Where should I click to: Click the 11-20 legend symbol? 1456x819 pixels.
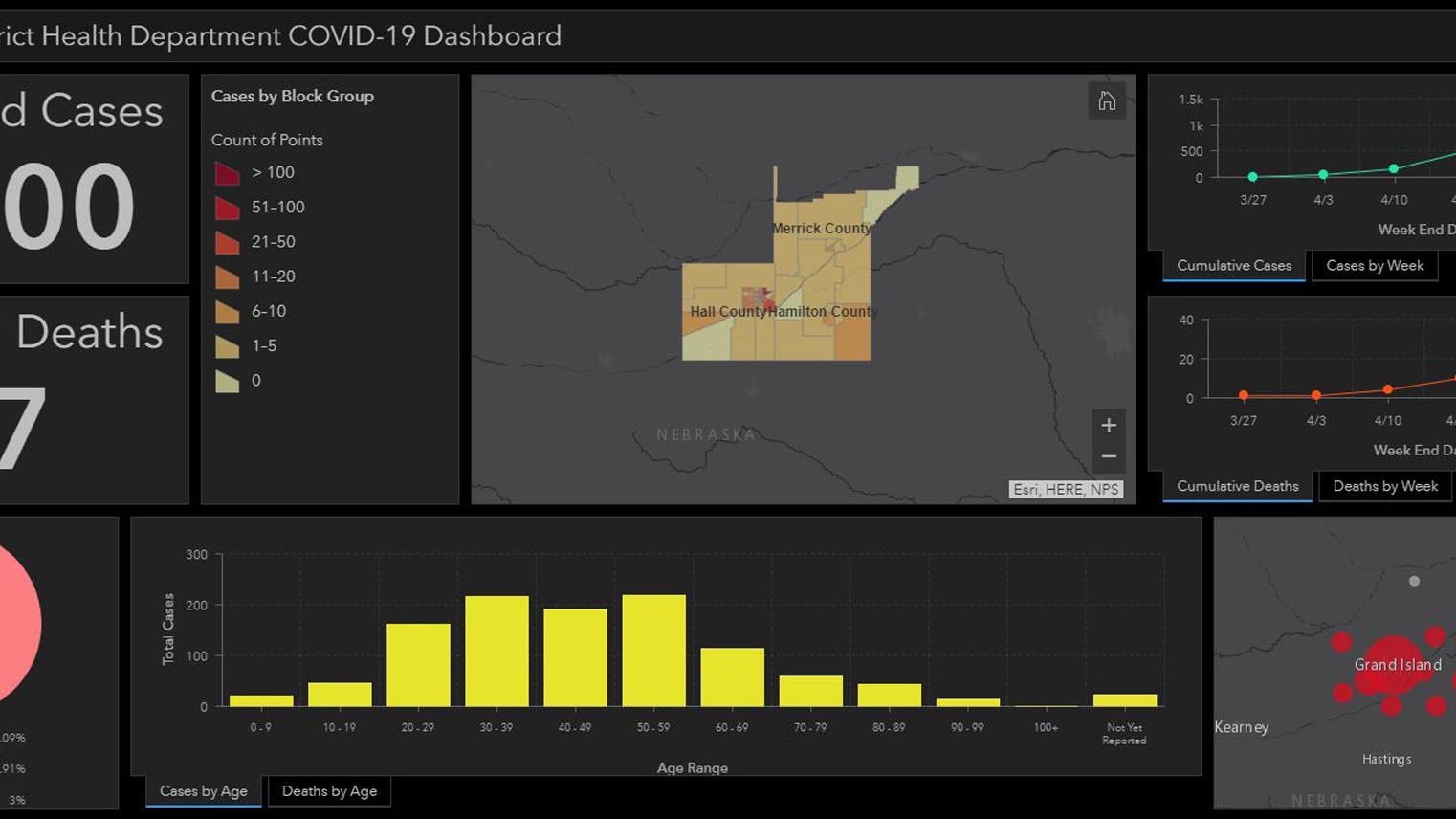click(x=227, y=277)
